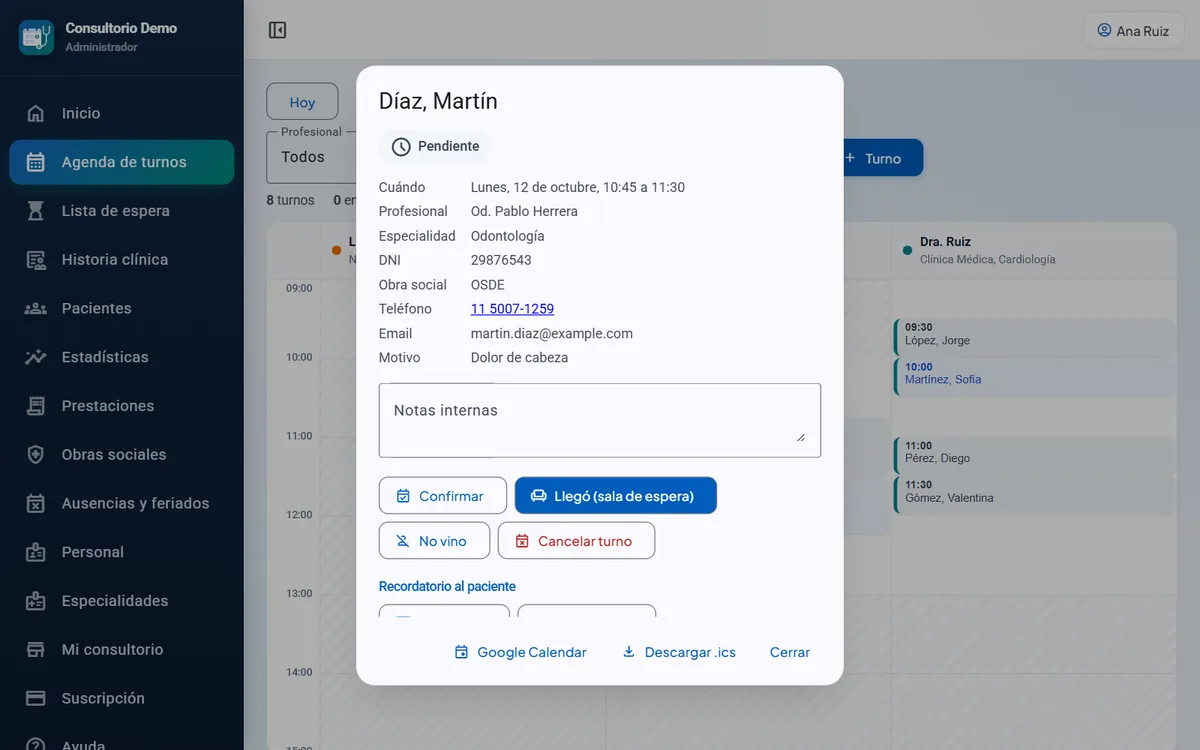Click the Especialidades icon
Image resolution: width=1200 pixels, height=750 pixels.
36,601
